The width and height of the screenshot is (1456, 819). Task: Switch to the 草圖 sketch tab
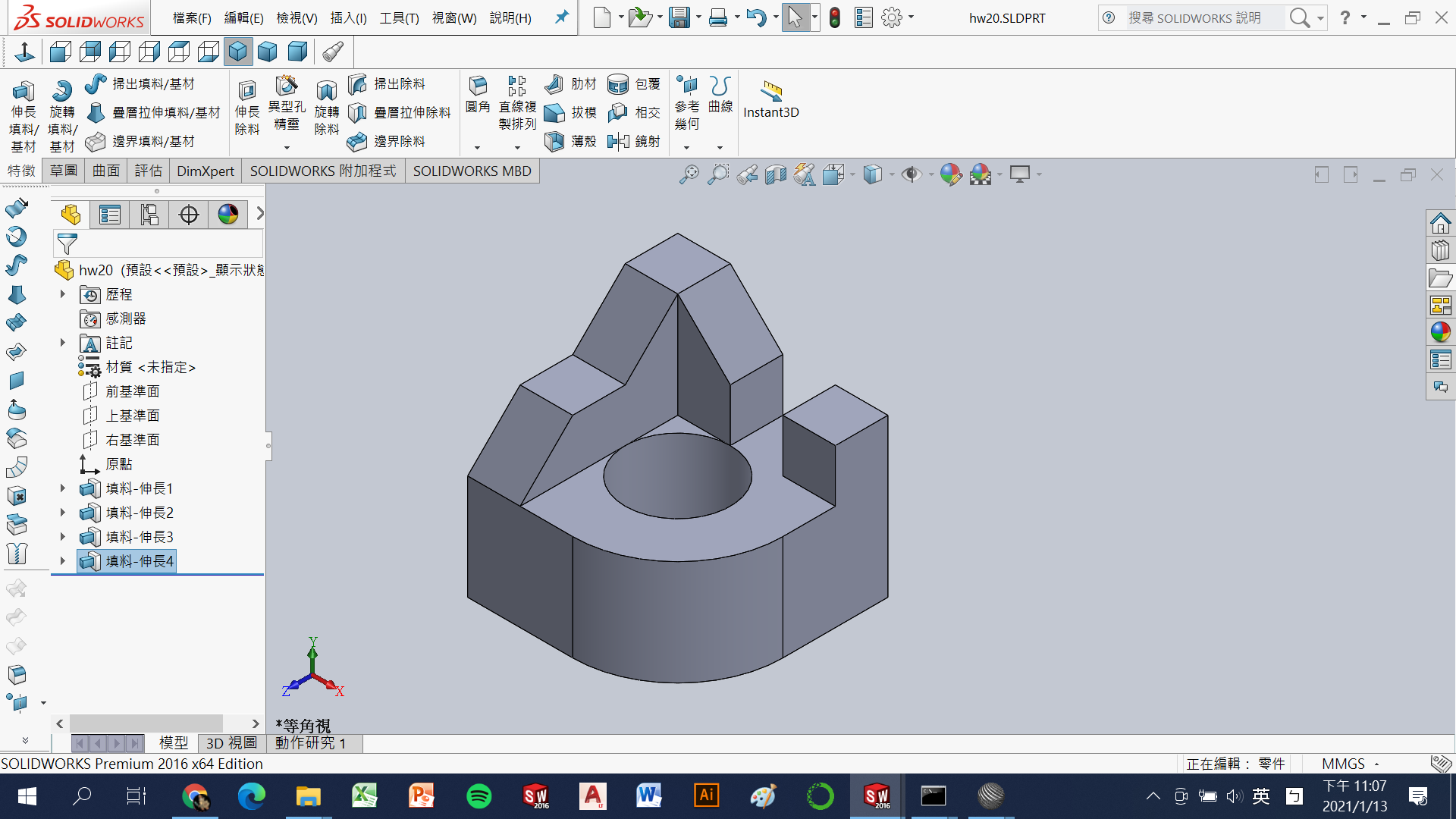click(x=64, y=171)
